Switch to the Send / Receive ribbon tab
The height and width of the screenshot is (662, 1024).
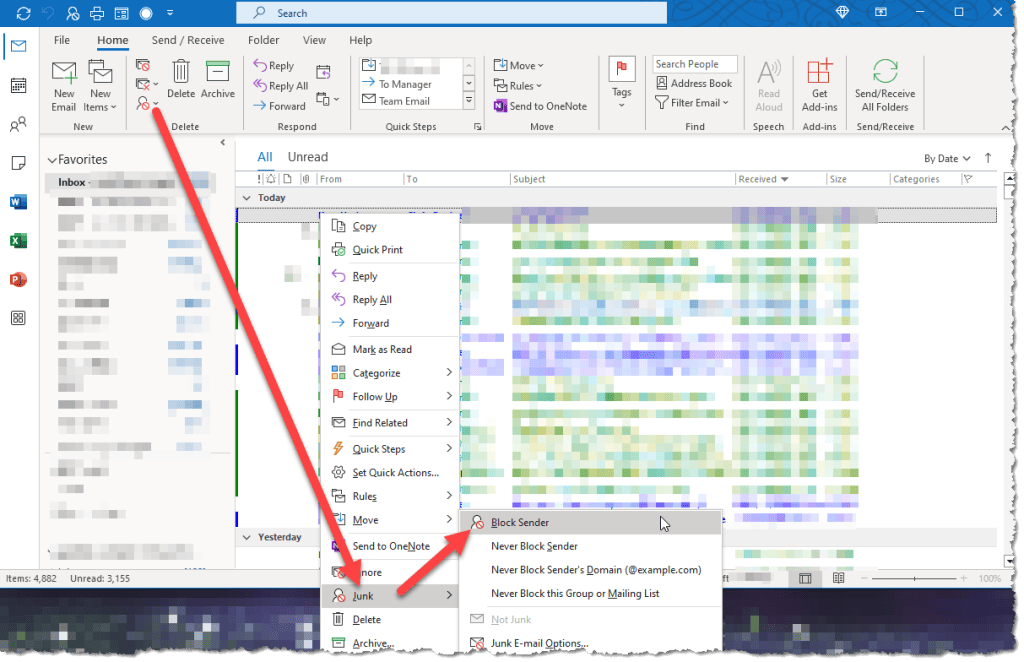click(x=188, y=40)
